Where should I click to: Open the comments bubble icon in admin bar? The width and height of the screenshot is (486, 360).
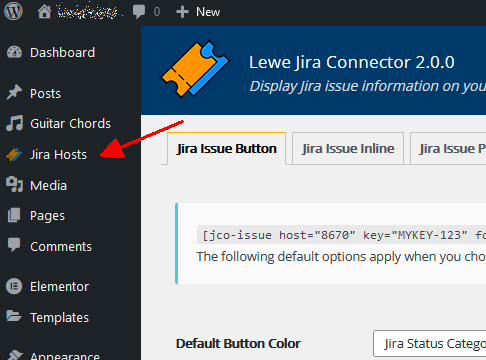(139, 12)
